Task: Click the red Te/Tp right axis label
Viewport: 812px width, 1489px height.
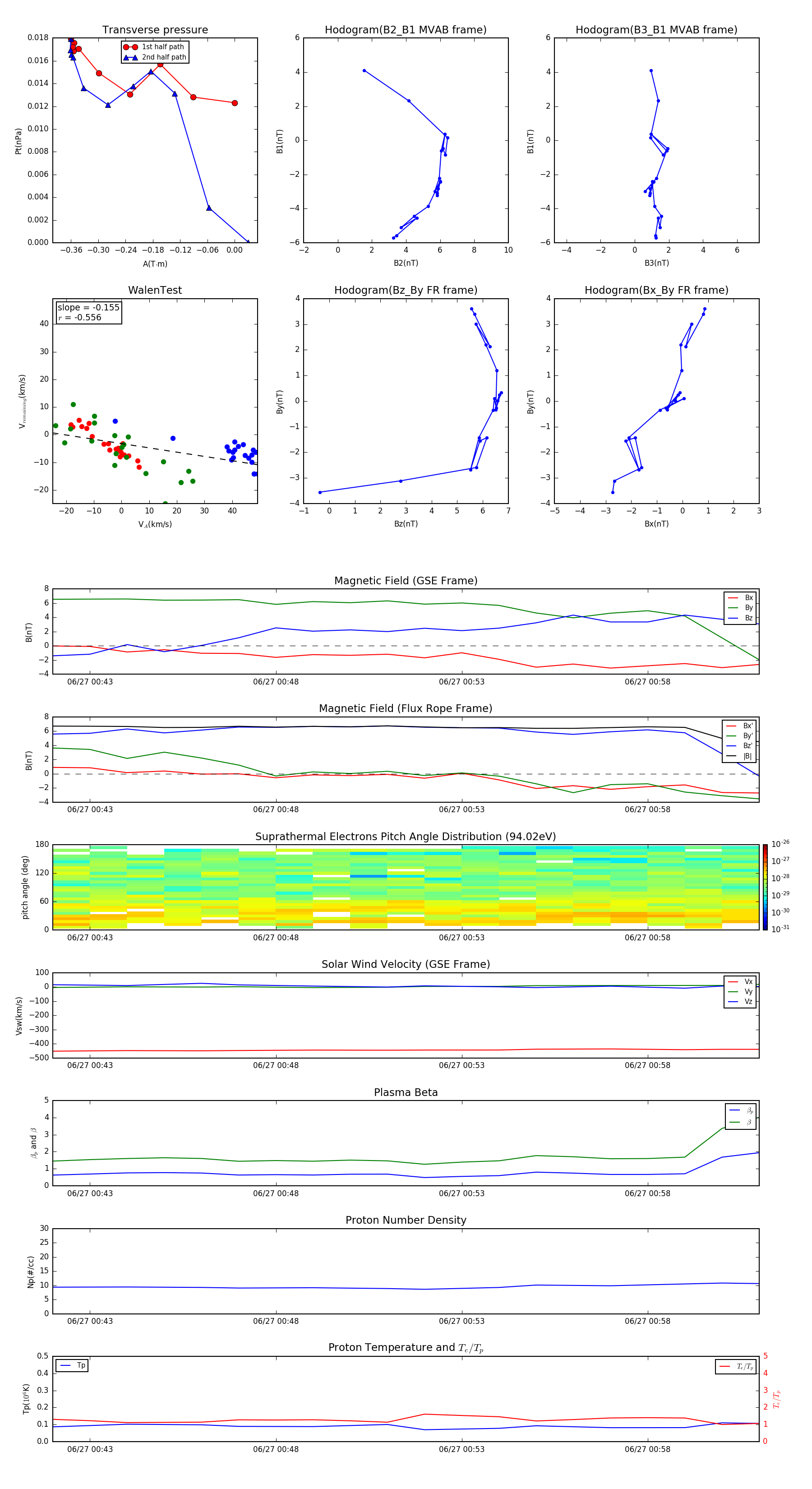Action: [777, 1399]
